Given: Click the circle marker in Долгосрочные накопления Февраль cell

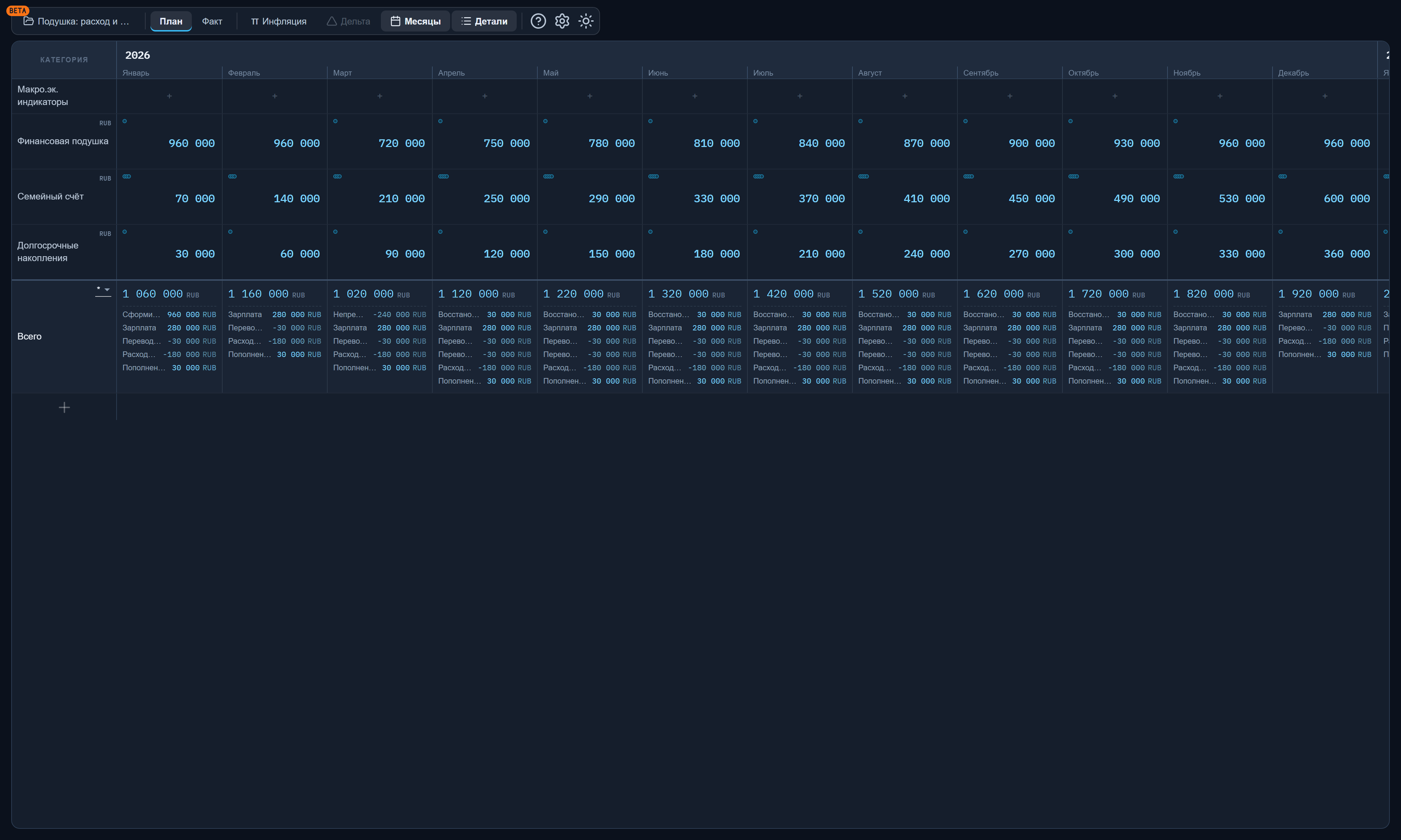Looking at the screenshot, I should (230, 231).
